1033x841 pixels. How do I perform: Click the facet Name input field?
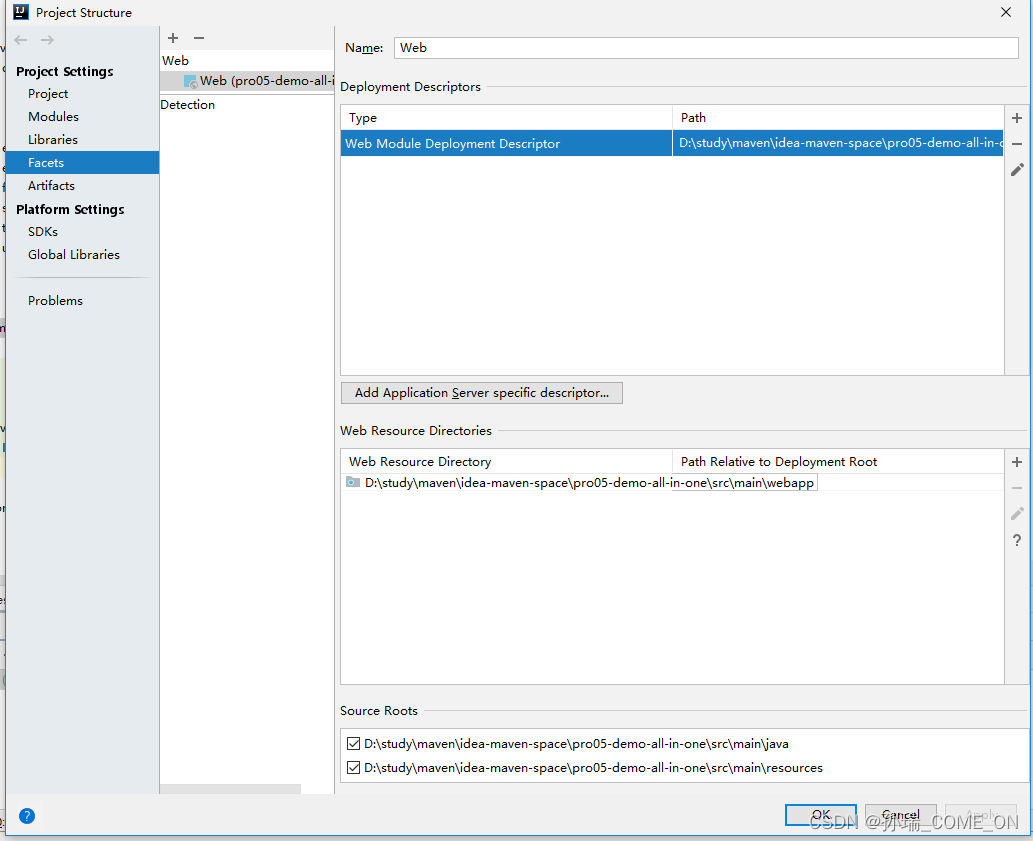click(x=706, y=48)
